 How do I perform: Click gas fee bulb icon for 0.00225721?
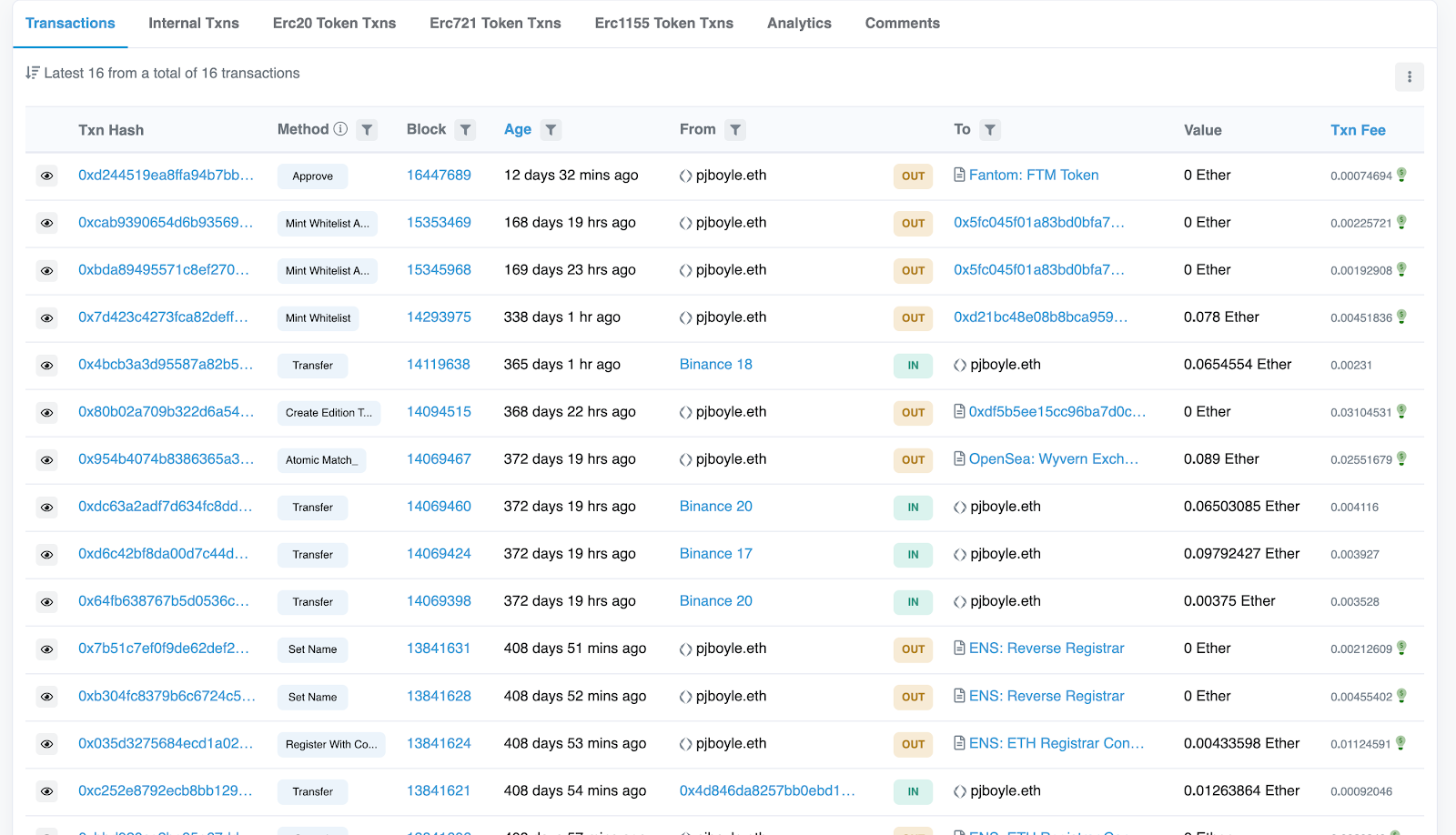(1401, 222)
